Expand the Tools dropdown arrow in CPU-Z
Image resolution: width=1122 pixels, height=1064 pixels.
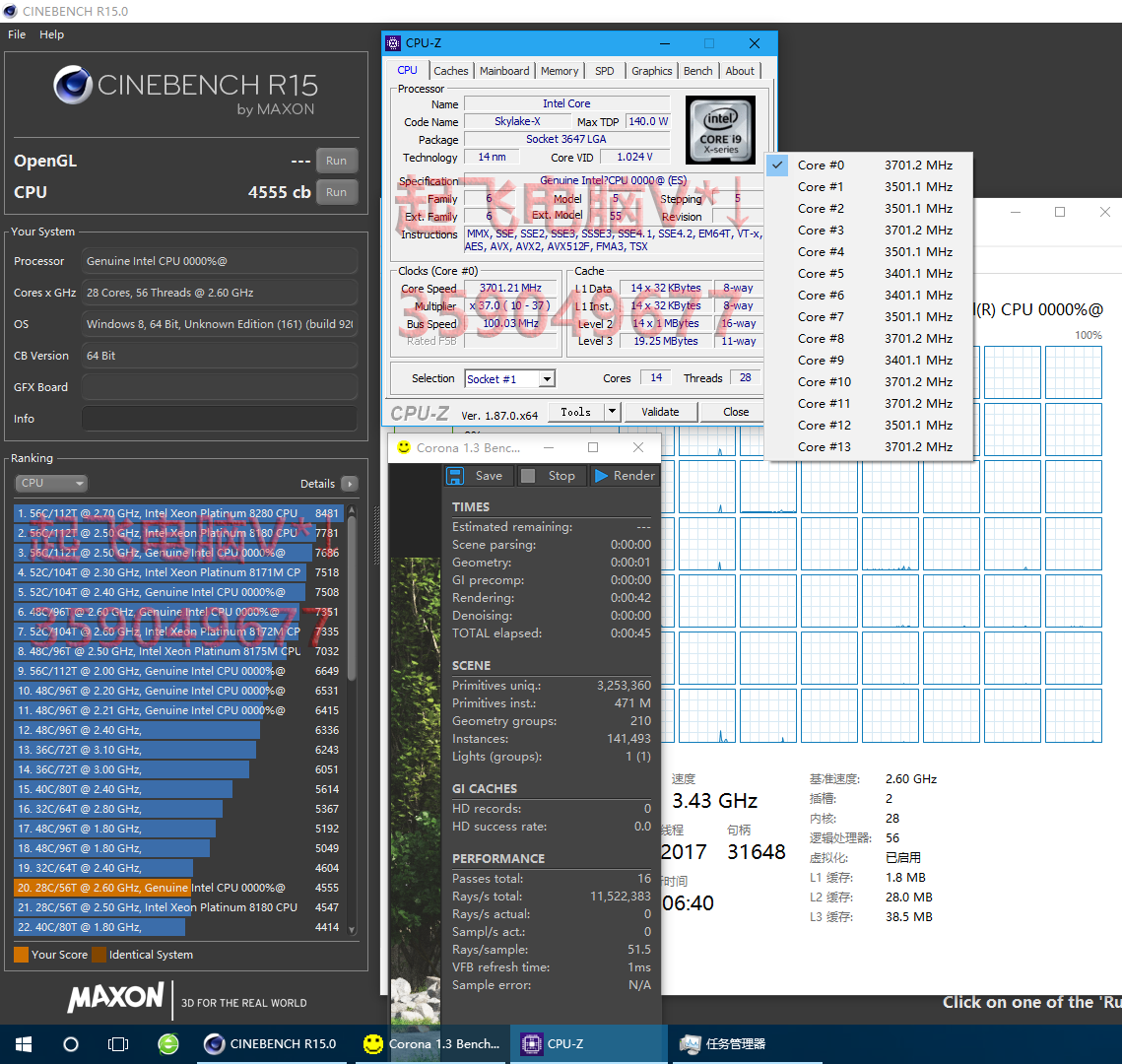click(x=612, y=412)
